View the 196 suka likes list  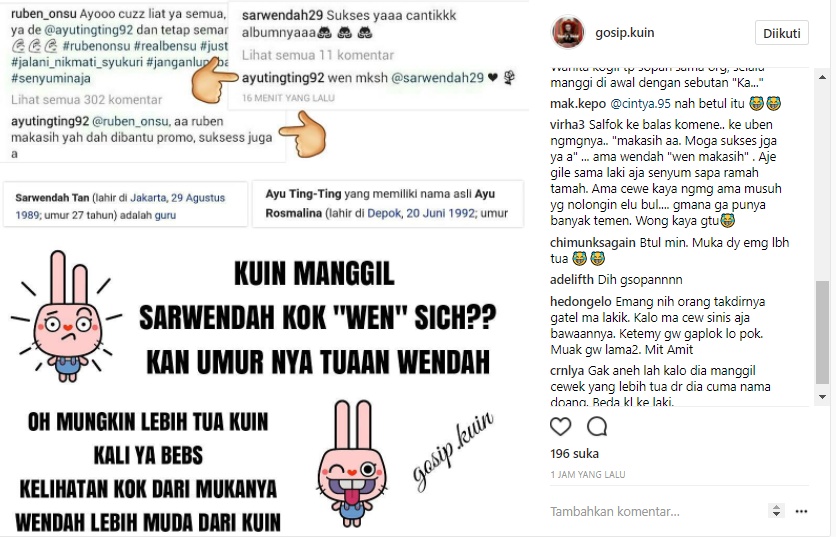[x=574, y=454]
